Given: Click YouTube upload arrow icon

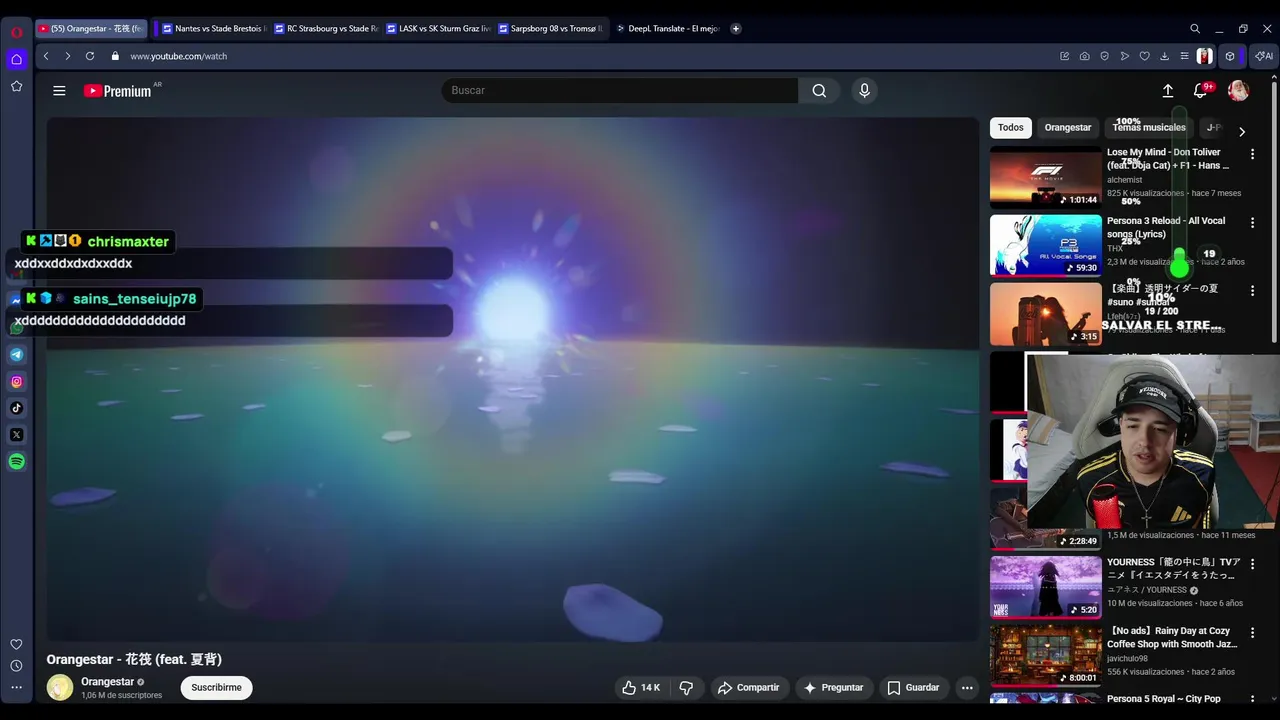Looking at the screenshot, I should (1167, 90).
